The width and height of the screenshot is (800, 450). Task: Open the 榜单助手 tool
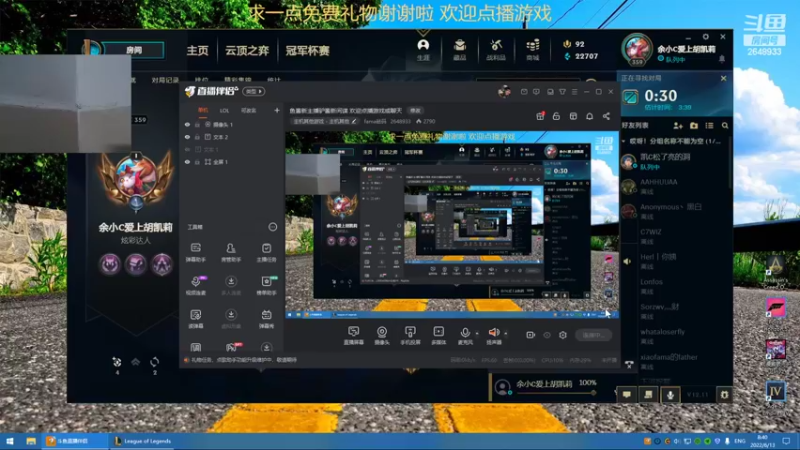point(266,285)
